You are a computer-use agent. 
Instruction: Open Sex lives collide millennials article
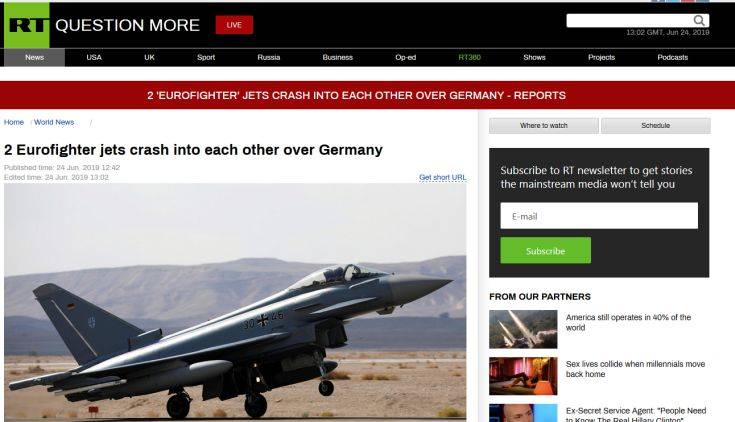[x=635, y=369]
